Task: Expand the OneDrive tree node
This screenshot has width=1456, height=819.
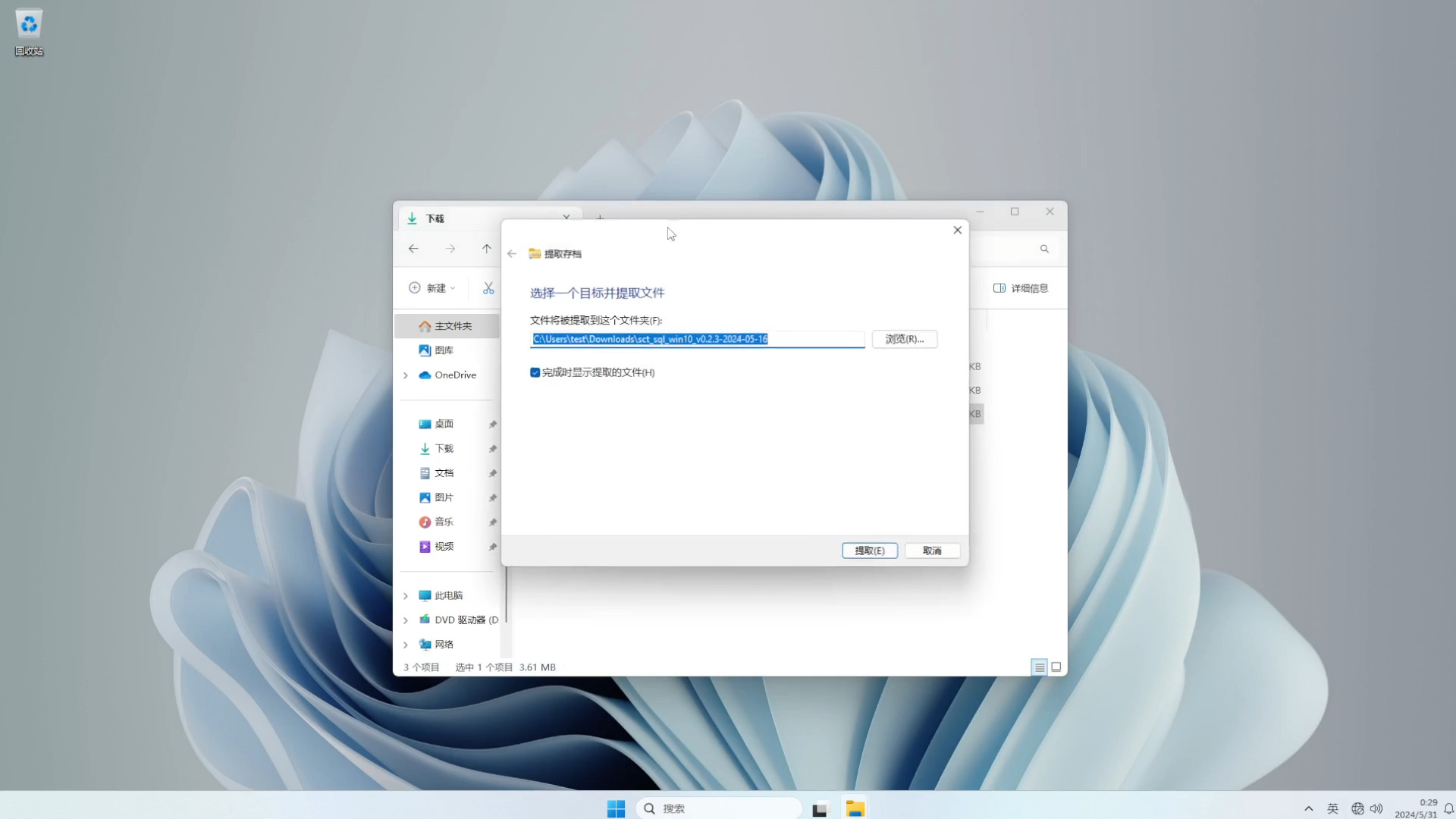Action: pyautogui.click(x=406, y=375)
